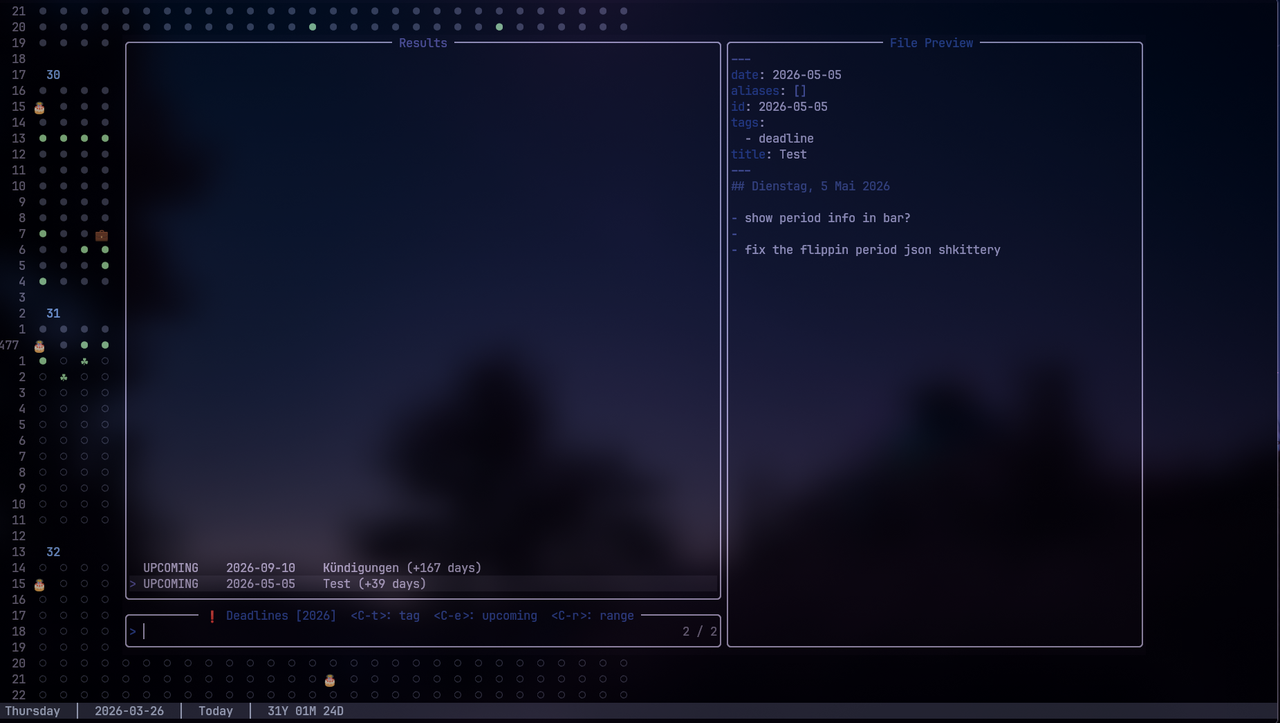Click the year label 32 in the calendar grid
This screenshot has width=1280, height=723.
(53, 552)
